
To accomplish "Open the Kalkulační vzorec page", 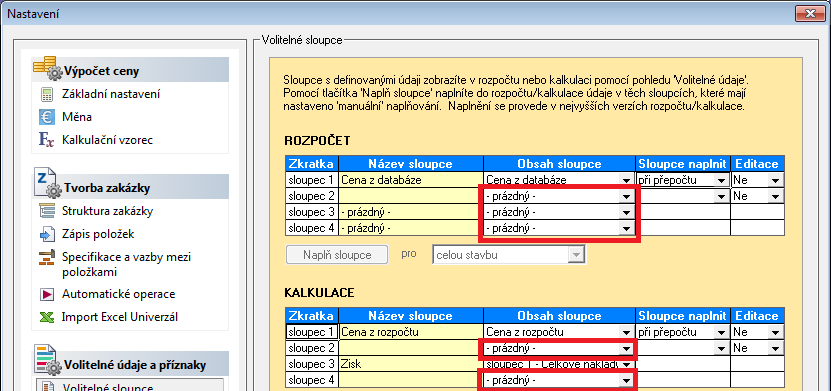I will point(108,140).
